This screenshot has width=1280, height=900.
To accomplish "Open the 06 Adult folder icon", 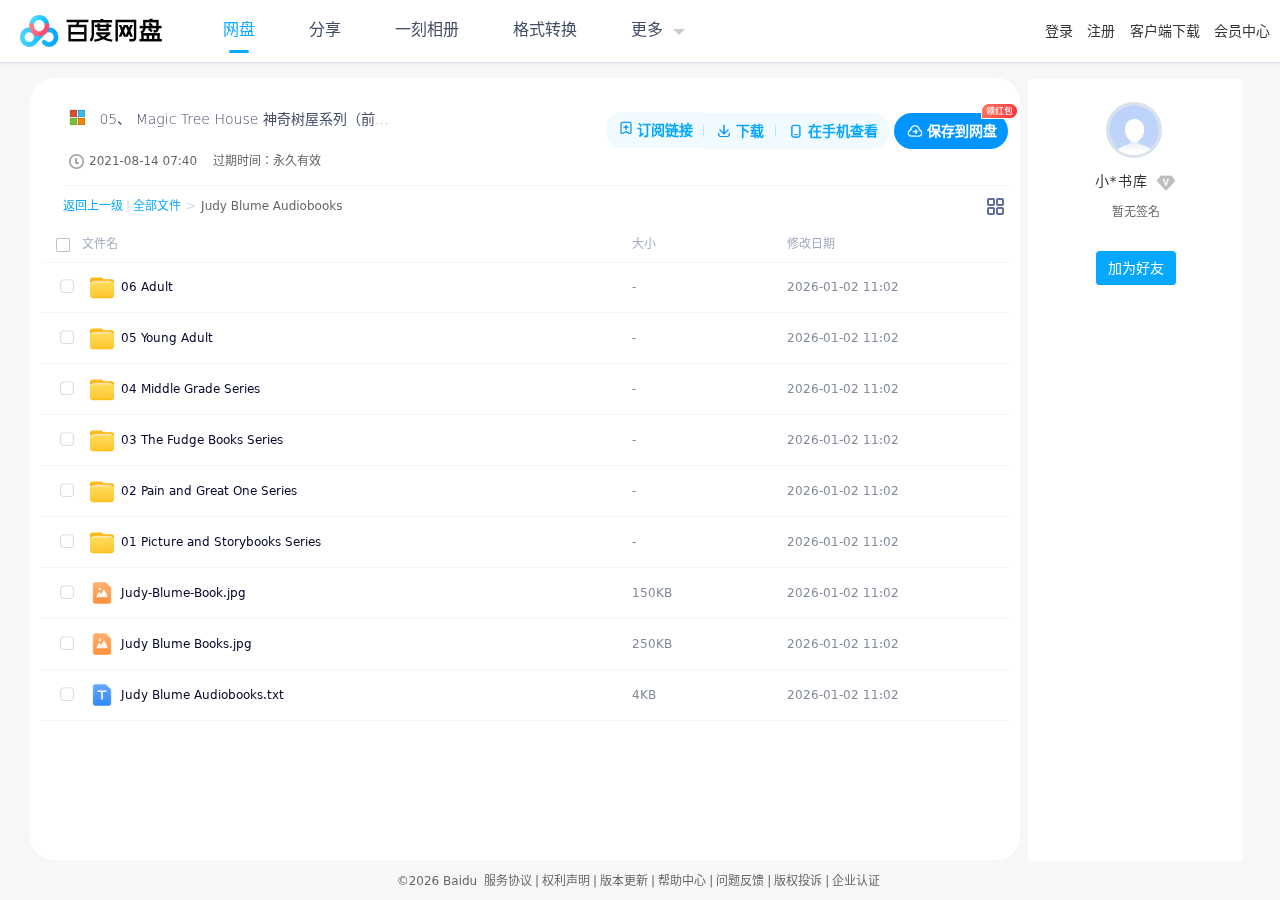I will pos(102,287).
